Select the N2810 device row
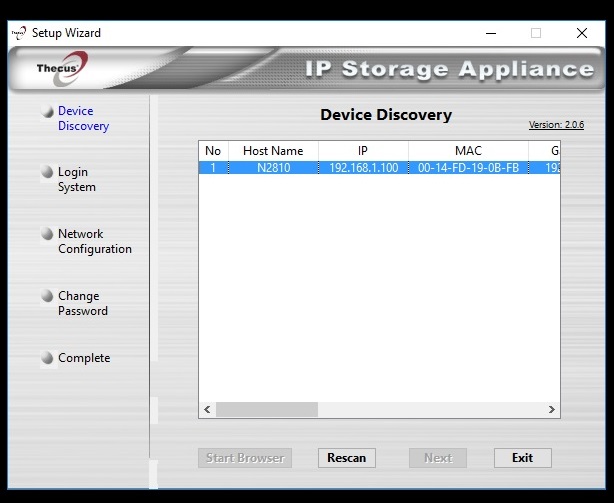 pos(273,168)
